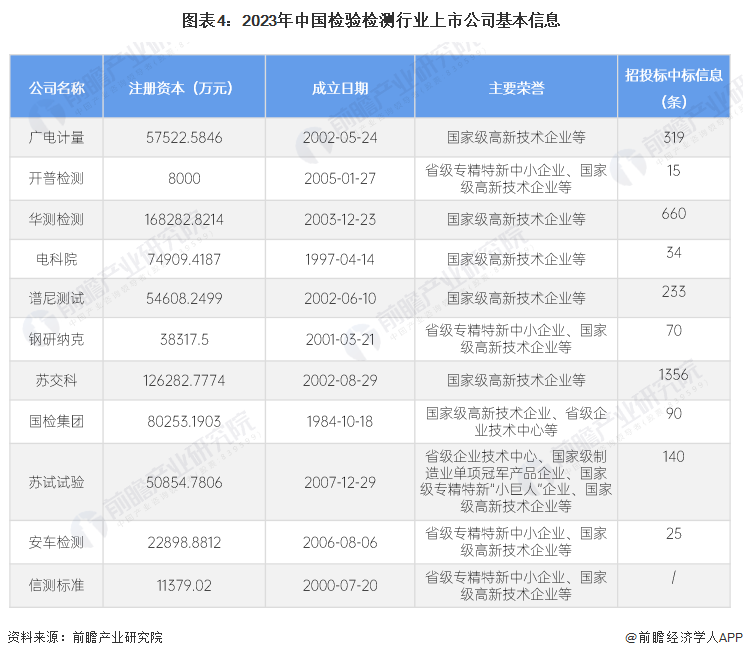Click the capital value 168282.8214
This screenshot has height=658, width=743.
pyautogui.click(x=184, y=219)
